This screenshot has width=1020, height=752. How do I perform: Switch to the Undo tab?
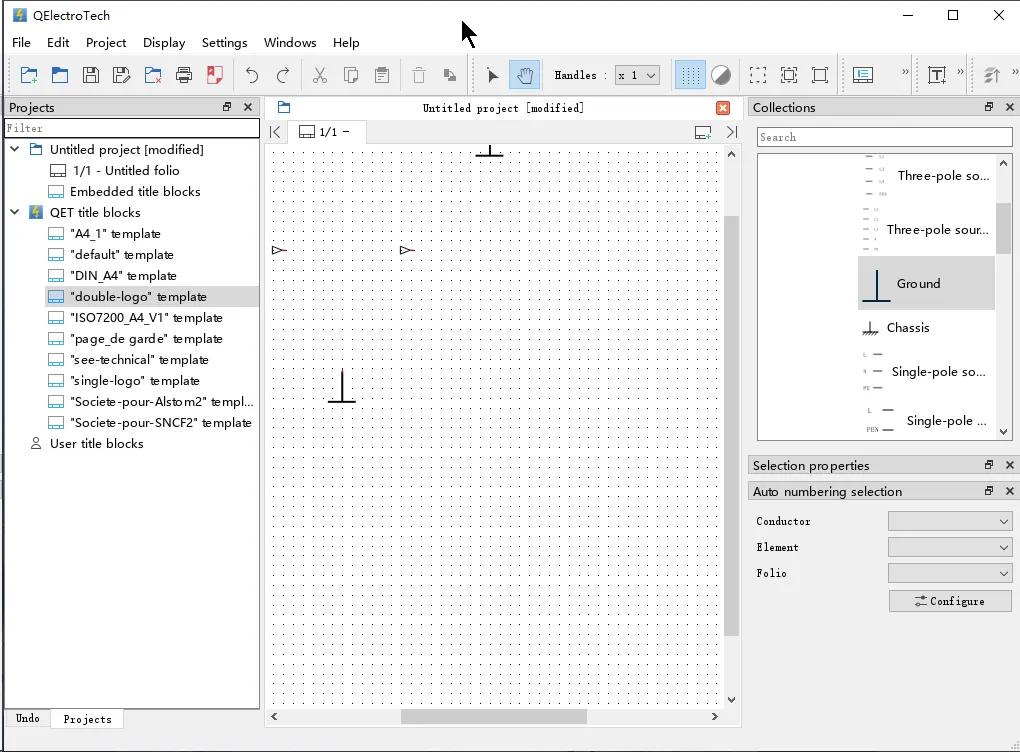(x=27, y=718)
